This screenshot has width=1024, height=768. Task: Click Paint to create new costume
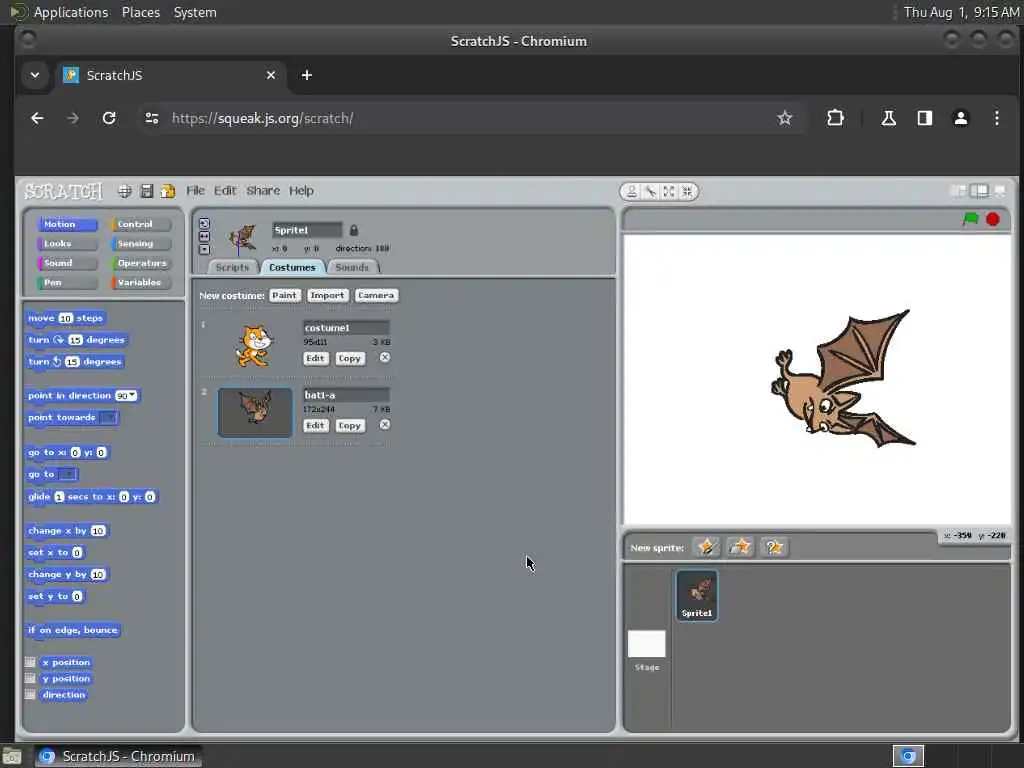click(x=284, y=295)
